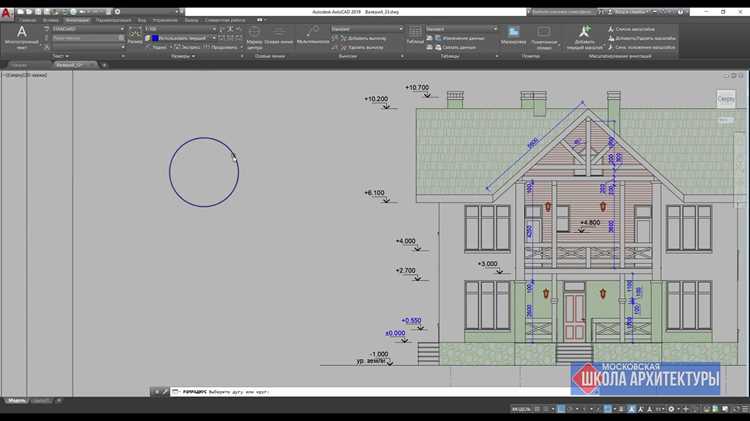Click the find text field in Text panel
Viewport: 750px width, 421px height.
[x=88, y=38]
